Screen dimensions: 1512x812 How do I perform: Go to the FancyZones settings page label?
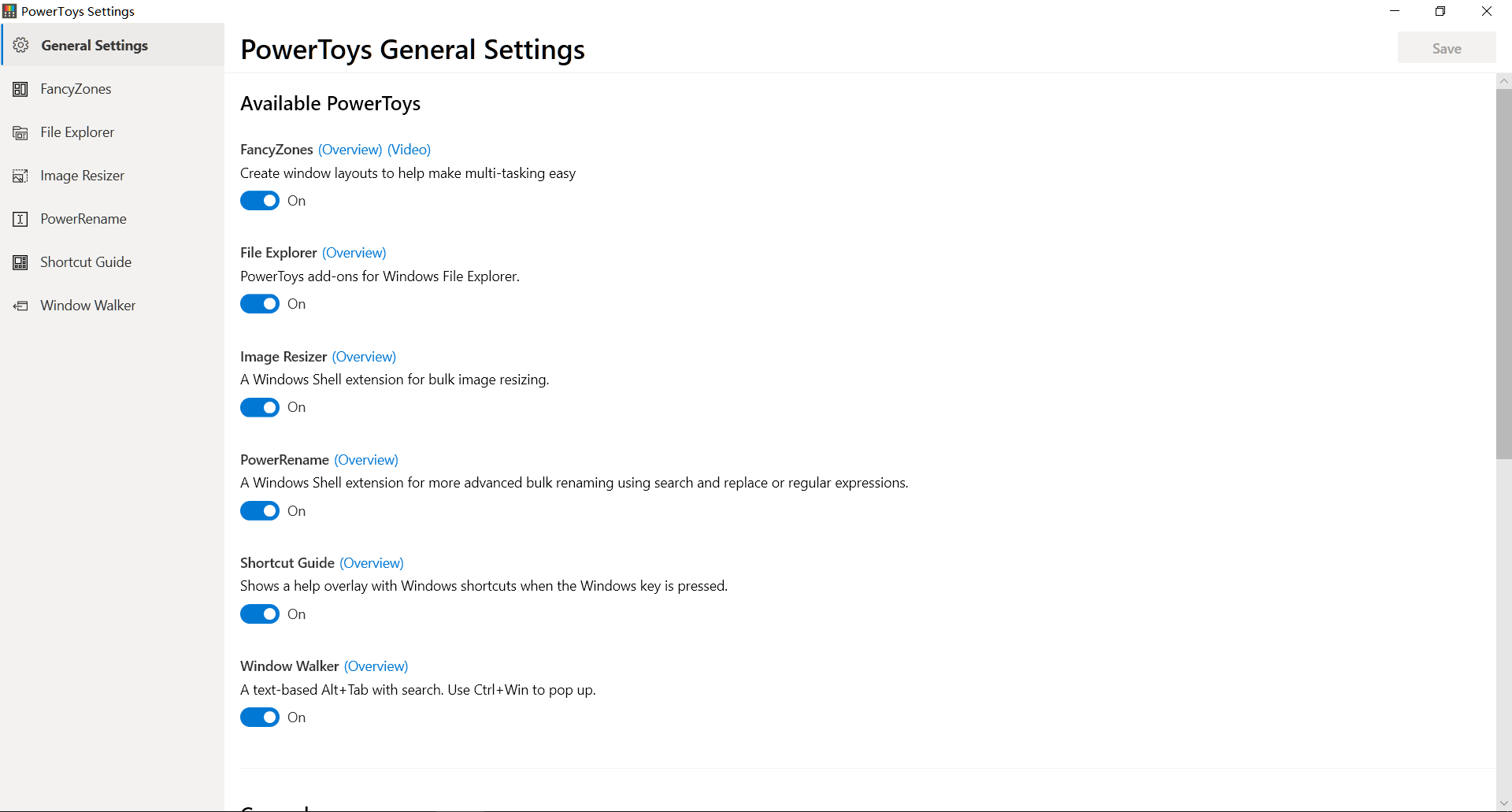click(76, 89)
